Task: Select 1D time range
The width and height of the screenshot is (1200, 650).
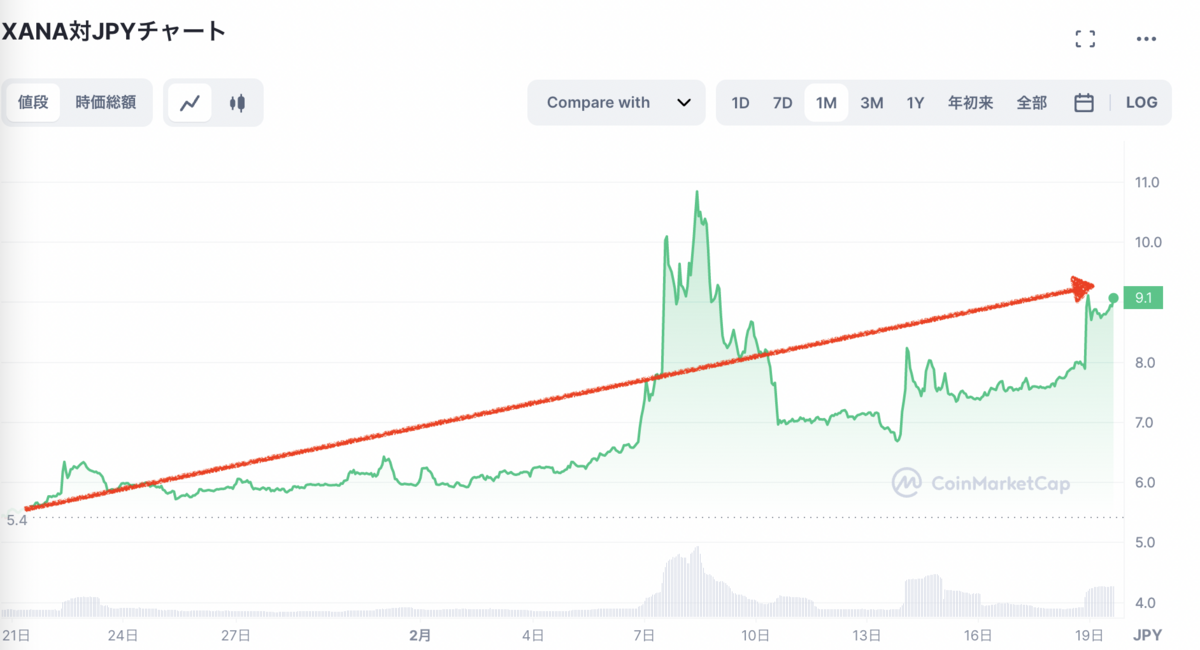Action: tap(740, 102)
